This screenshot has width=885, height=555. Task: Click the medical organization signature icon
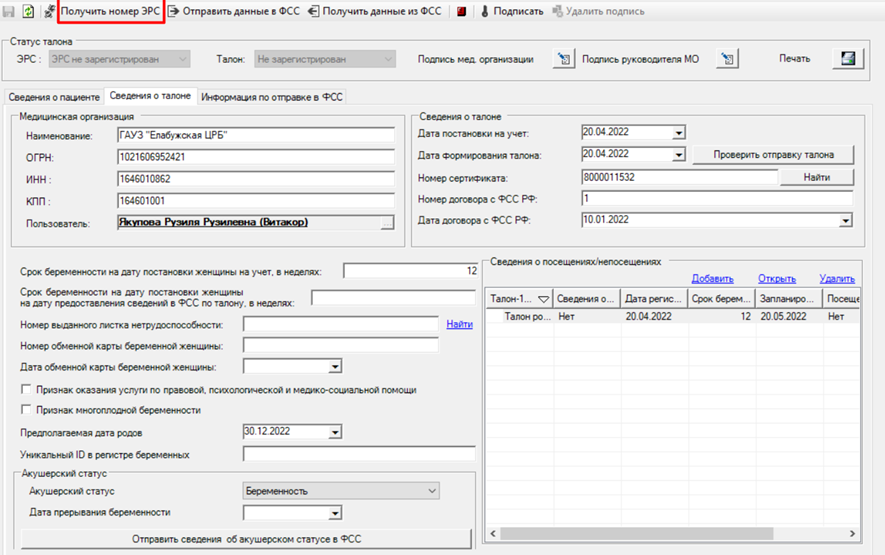coord(563,59)
